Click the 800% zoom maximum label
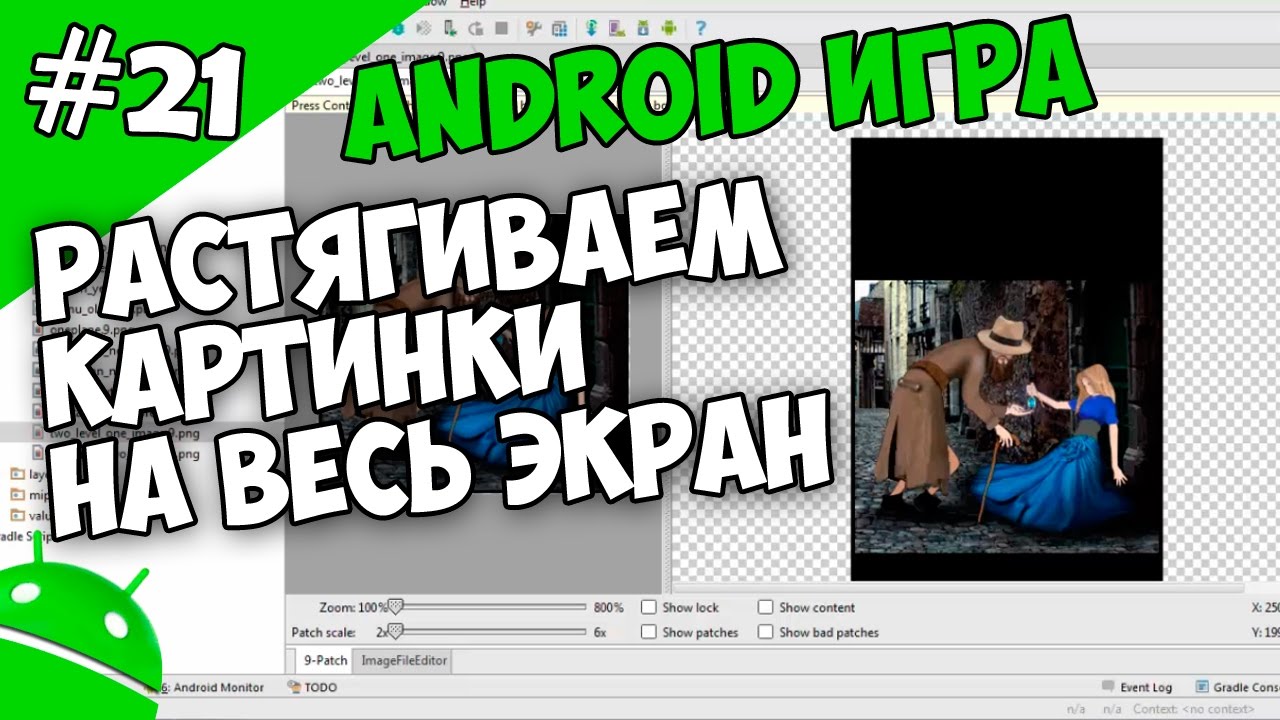Image resolution: width=1280 pixels, height=720 pixels. [x=608, y=607]
